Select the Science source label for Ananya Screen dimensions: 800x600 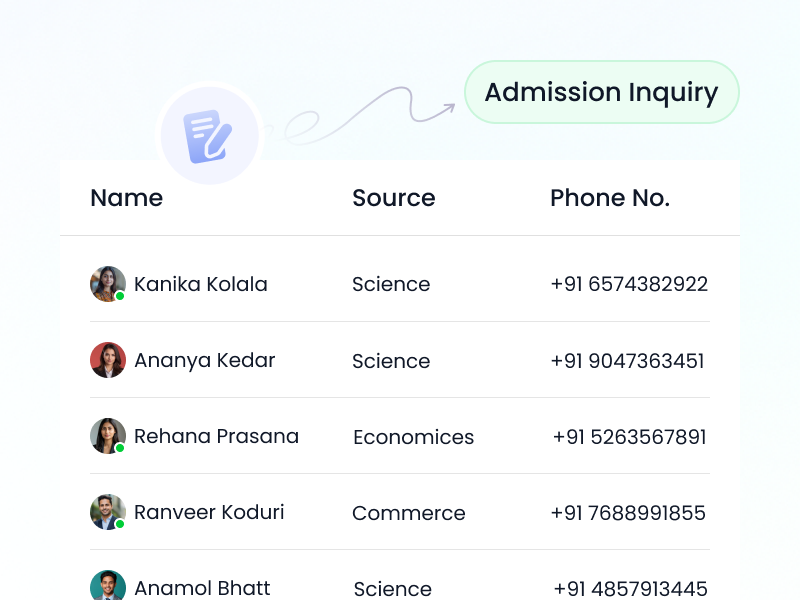click(x=390, y=361)
